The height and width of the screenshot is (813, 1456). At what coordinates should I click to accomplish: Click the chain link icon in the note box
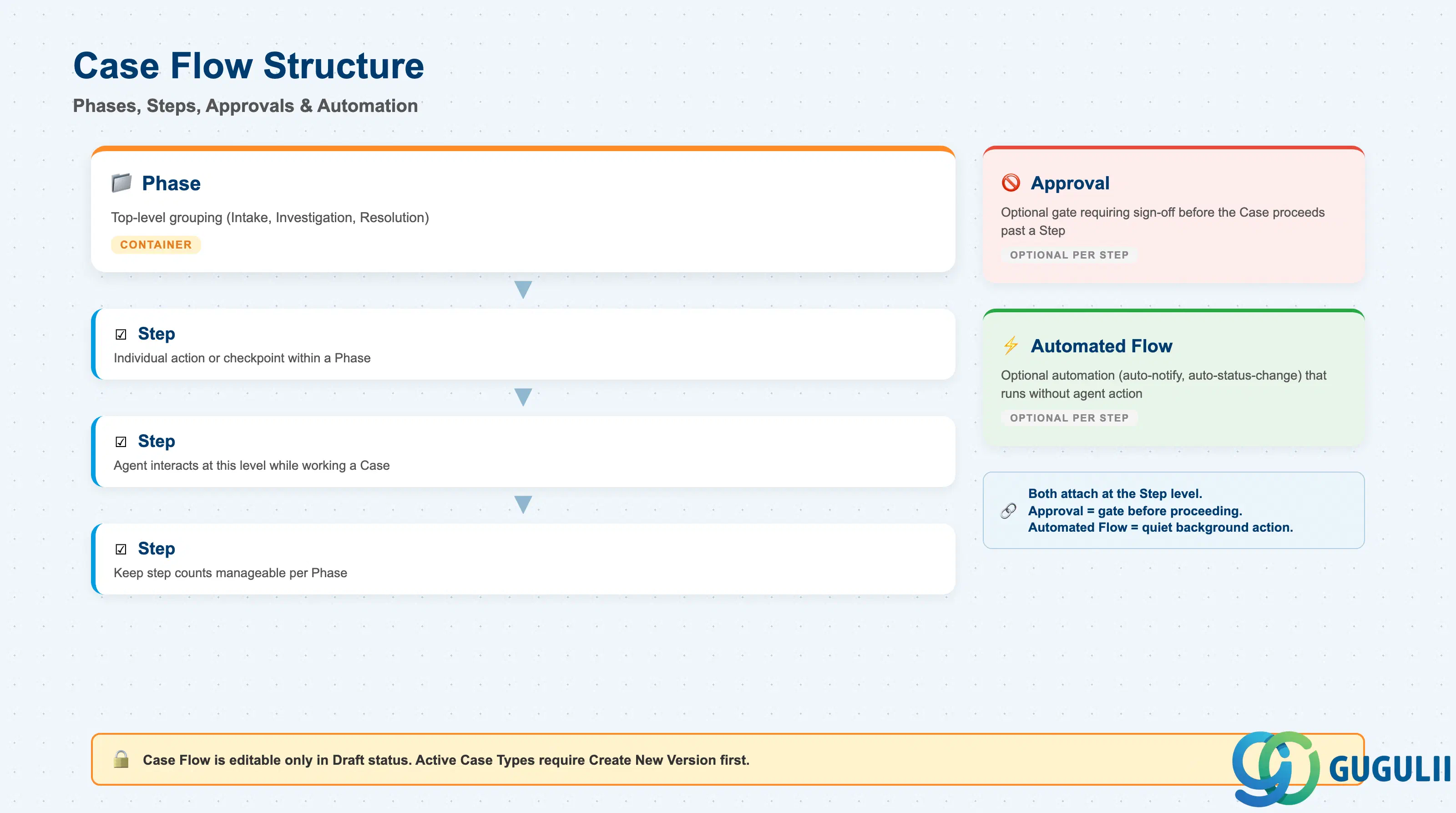[x=1008, y=511]
